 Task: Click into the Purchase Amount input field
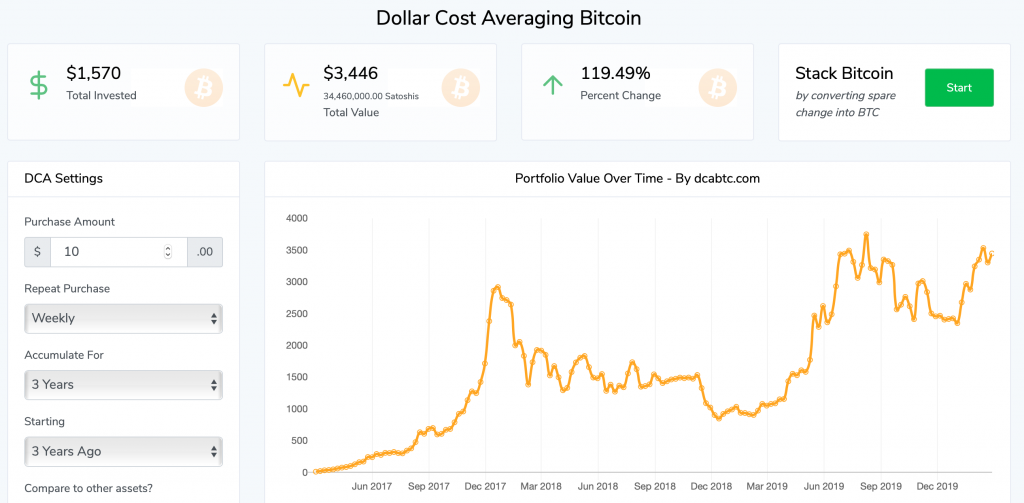(105, 252)
